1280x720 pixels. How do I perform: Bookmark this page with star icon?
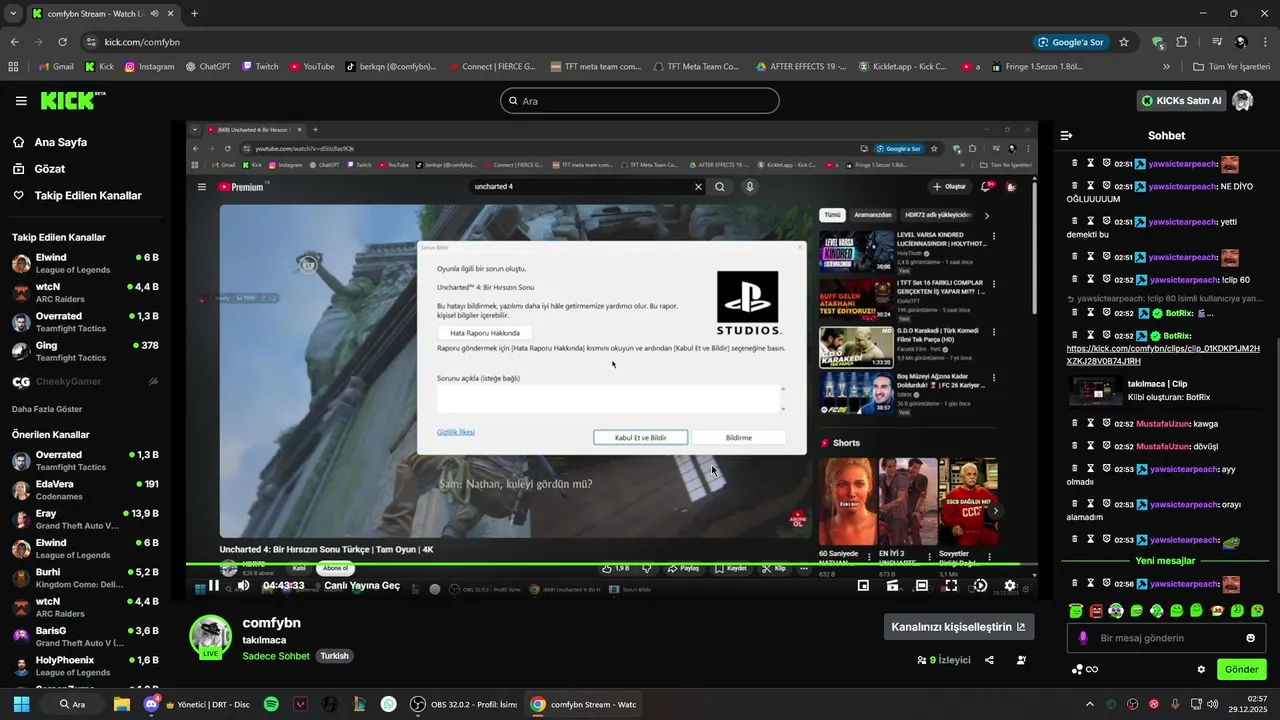tap(1124, 42)
